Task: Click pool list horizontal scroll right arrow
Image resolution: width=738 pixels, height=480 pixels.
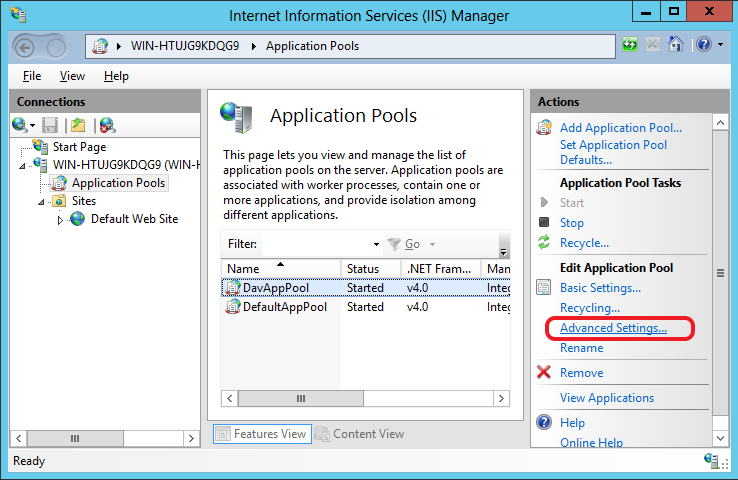Action: click(501, 399)
